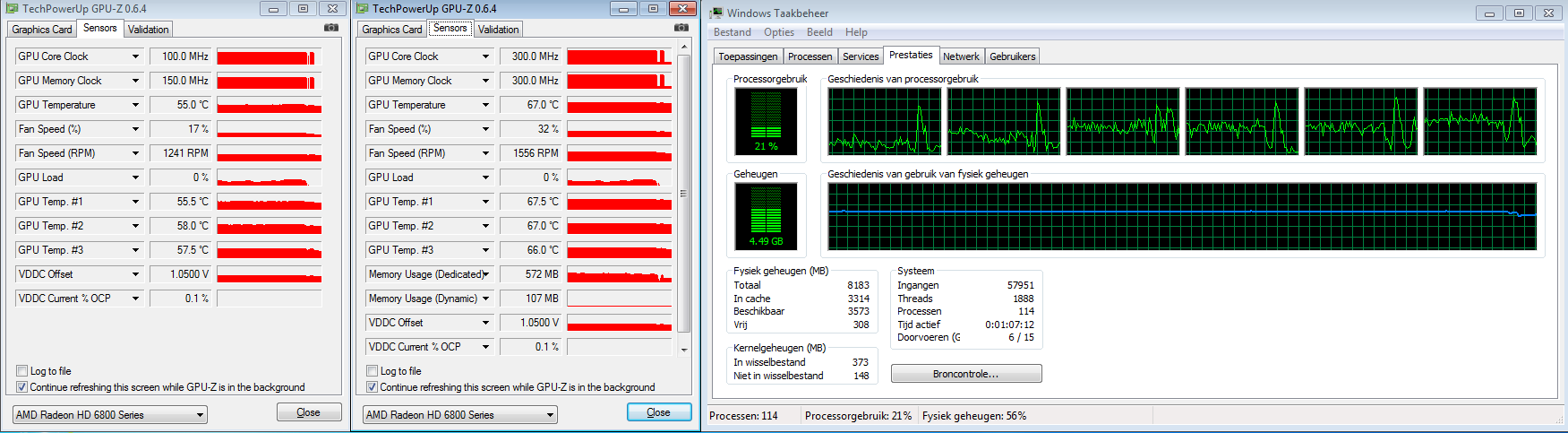Expand the Memory Usage (Dedicated) sensor dropdown
This screenshot has height=433, width=1568.
485,274
